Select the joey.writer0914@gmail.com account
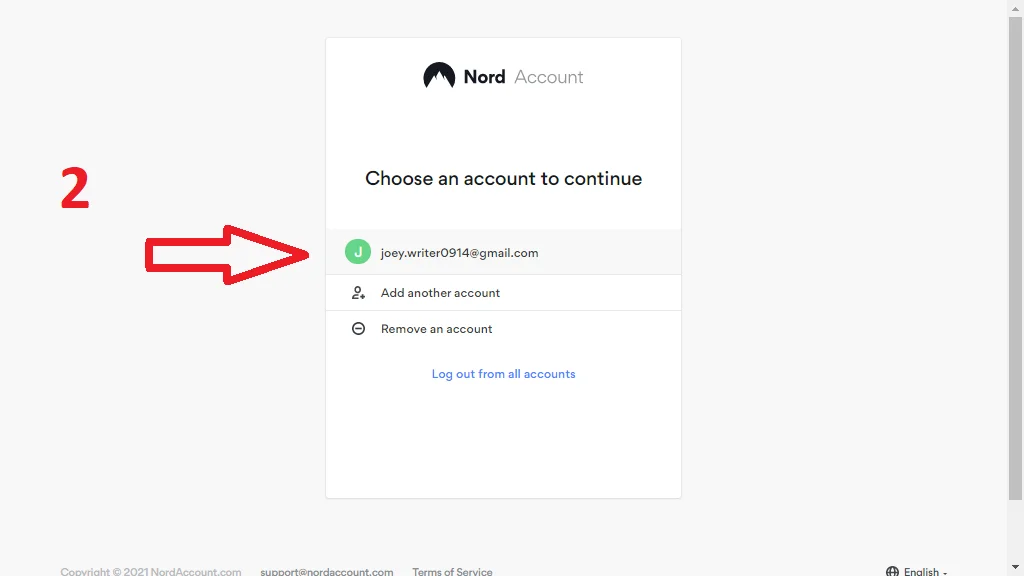1024x576 pixels. pos(459,253)
